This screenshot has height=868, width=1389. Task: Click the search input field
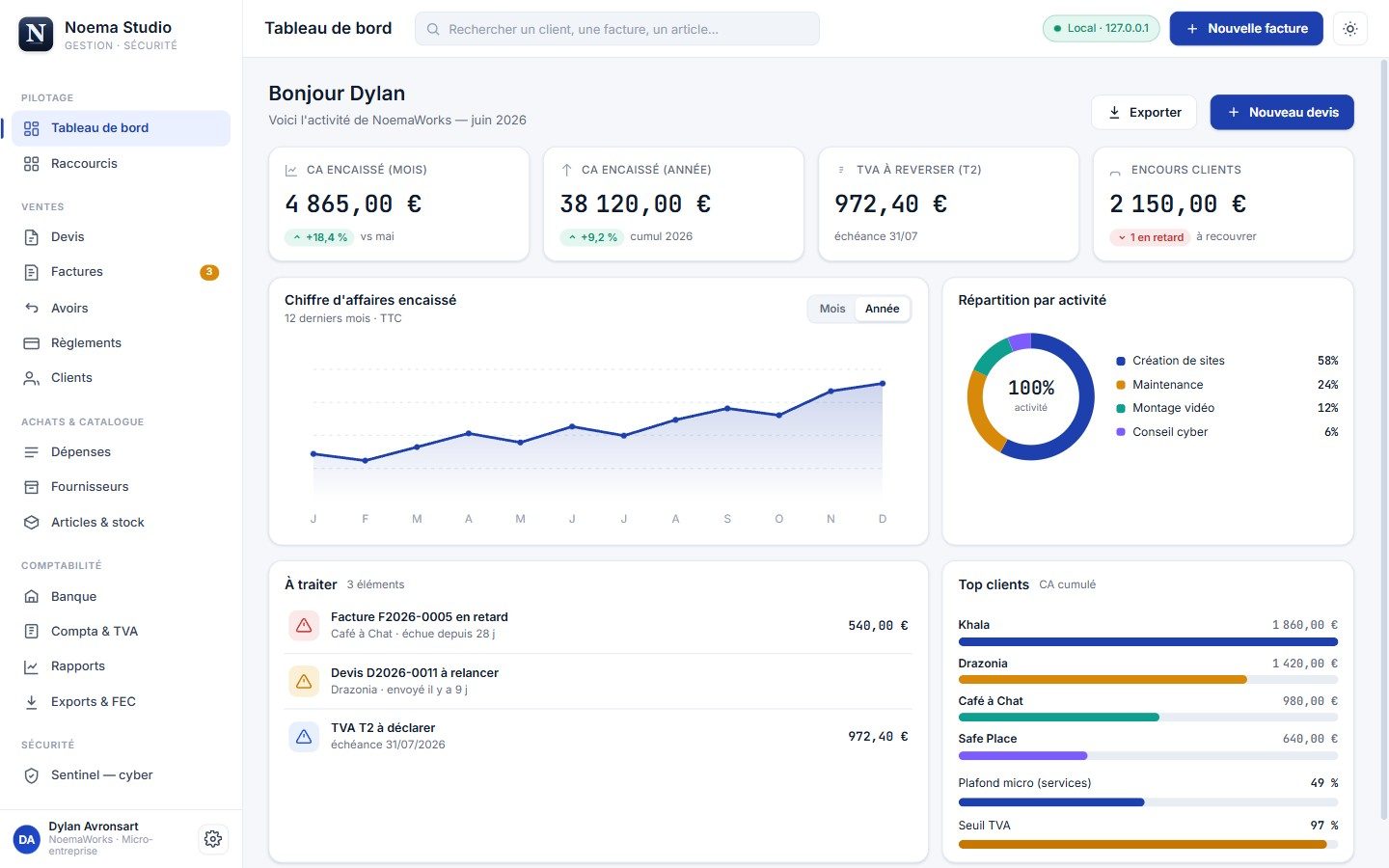point(617,29)
